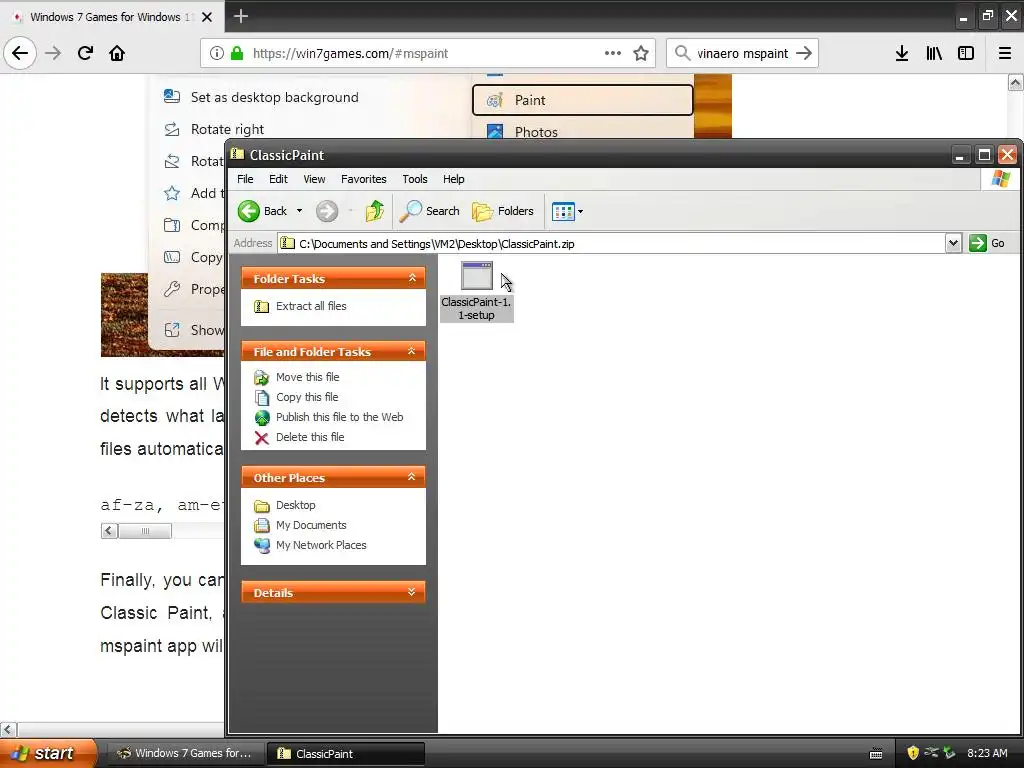Click the tray clock 8:23 AM
This screenshot has height=768, width=1024.
tap(987, 753)
